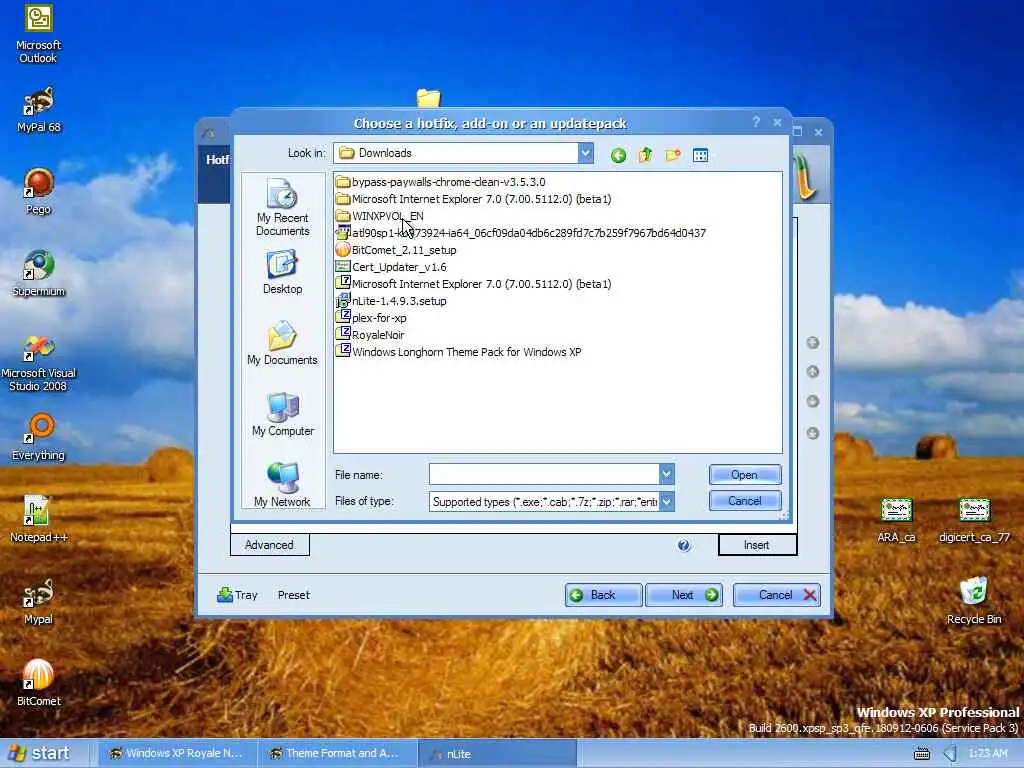Select the atl90sp1-kb973924 file

520,233
